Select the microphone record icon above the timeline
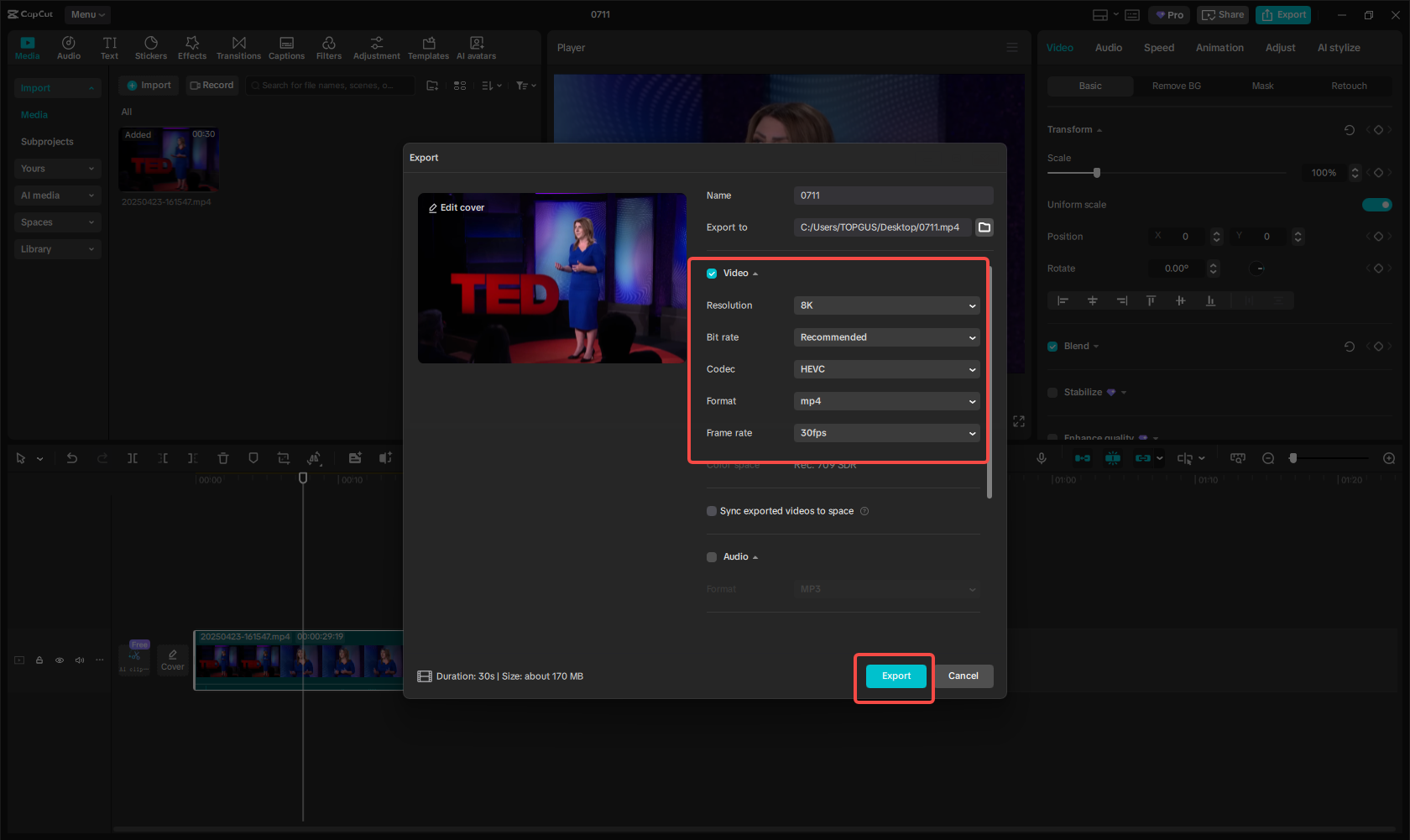The height and width of the screenshot is (840, 1410). point(1042,458)
